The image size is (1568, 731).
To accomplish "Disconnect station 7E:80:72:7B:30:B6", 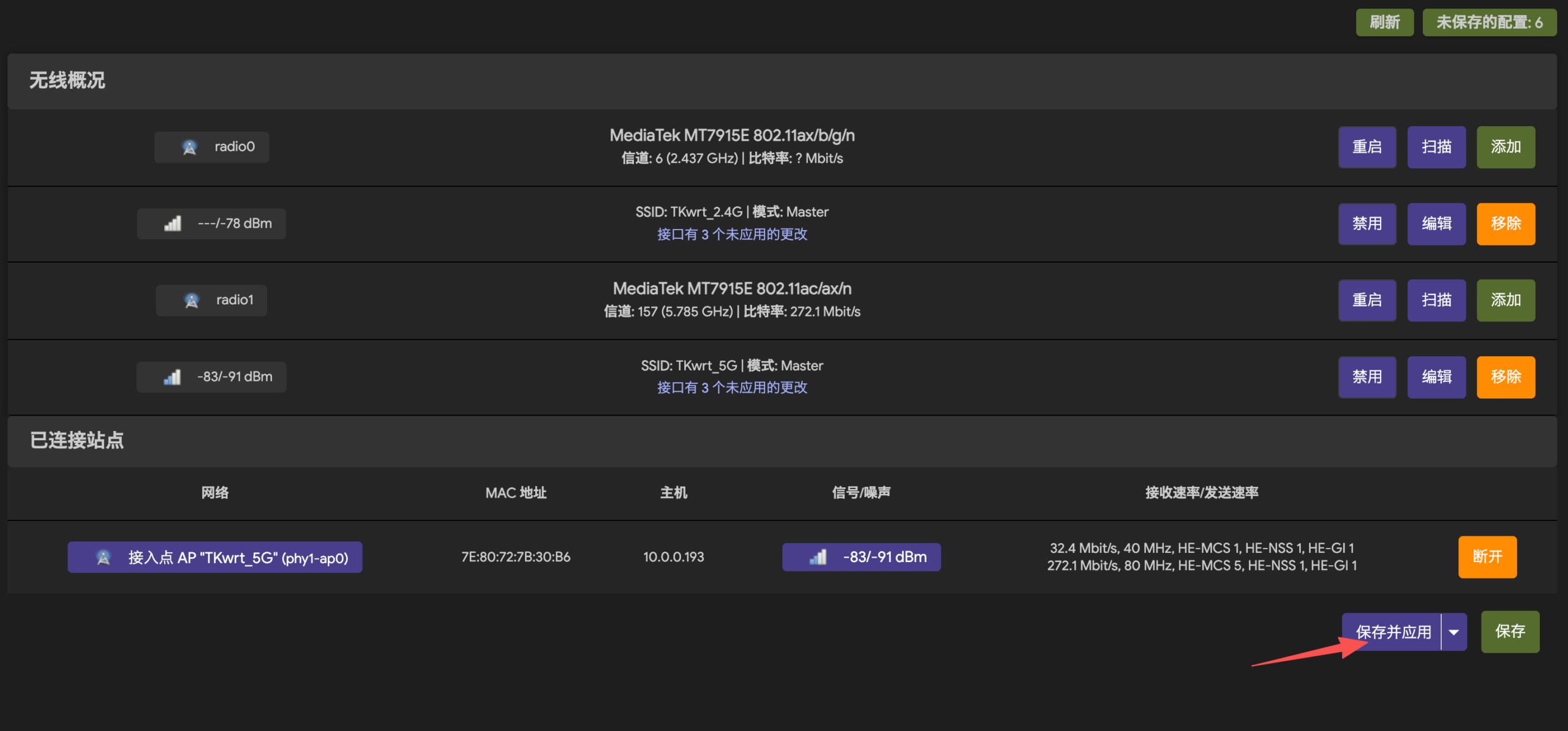I will tap(1487, 557).
